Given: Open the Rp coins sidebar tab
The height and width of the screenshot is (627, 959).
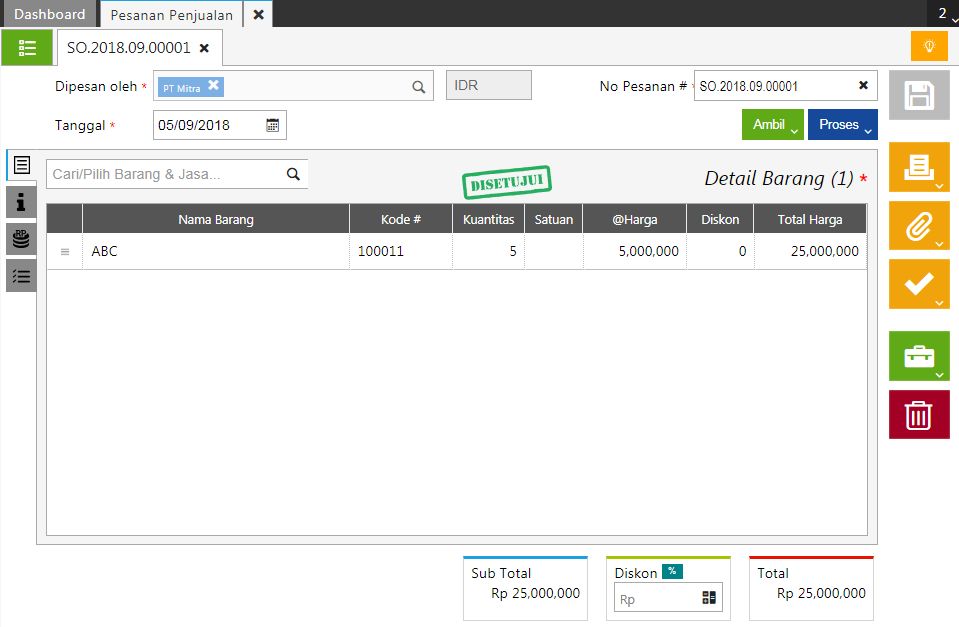Looking at the screenshot, I should click(21, 239).
